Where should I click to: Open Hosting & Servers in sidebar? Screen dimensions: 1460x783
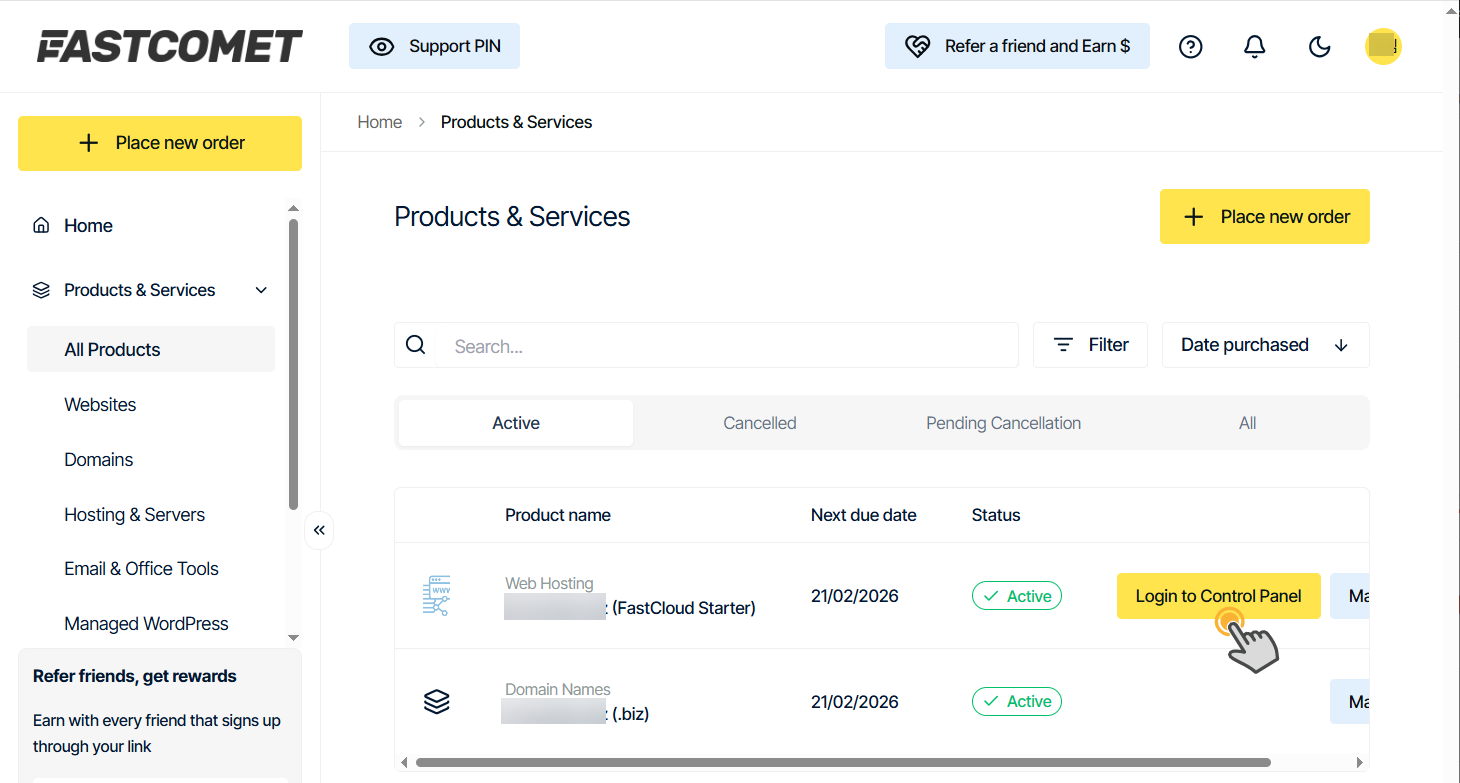(x=134, y=514)
